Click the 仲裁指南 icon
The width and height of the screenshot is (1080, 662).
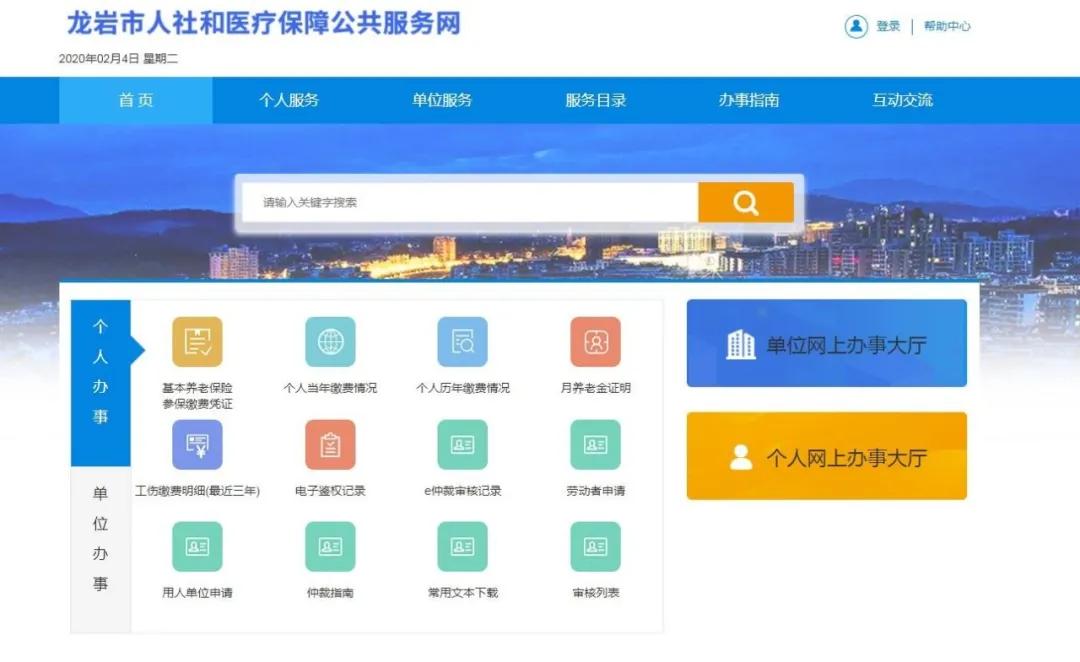(x=330, y=547)
